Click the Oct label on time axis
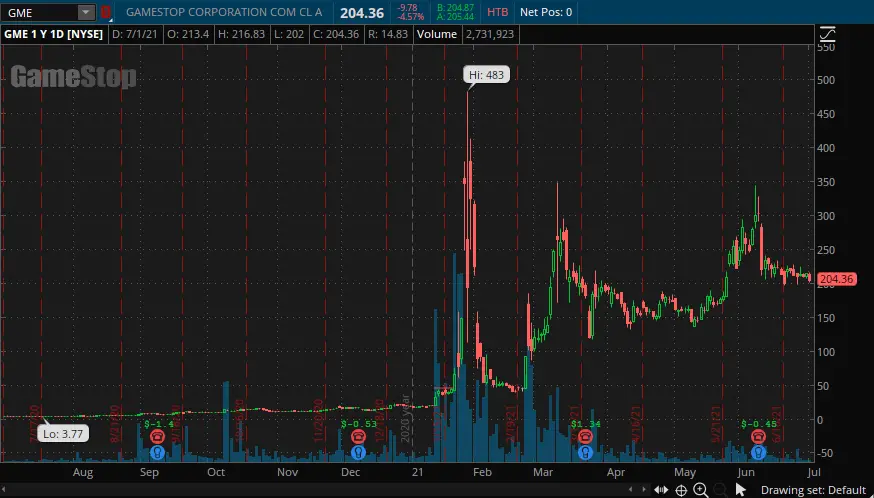The image size is (874, 498). click(216, 472)
